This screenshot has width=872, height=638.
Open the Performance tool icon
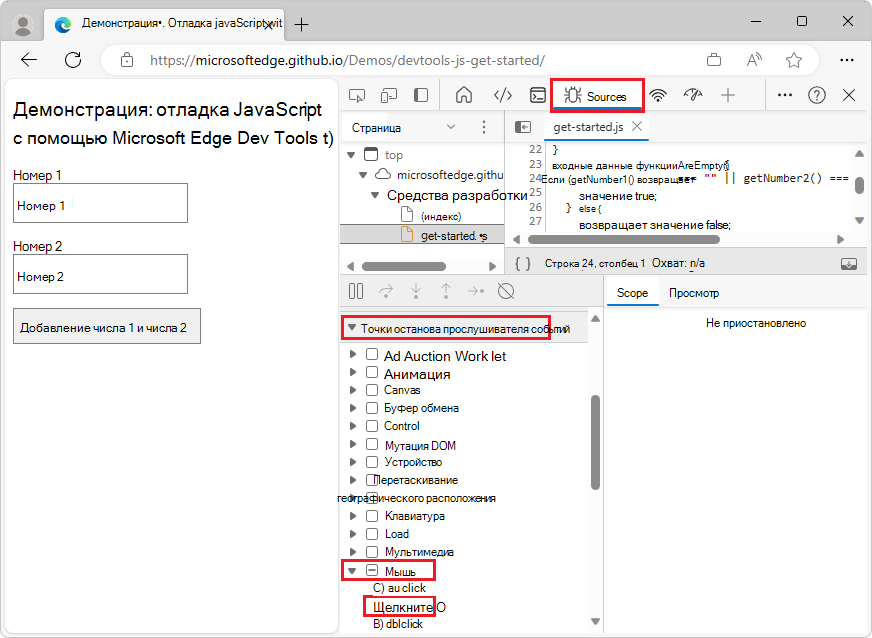[x=693, y=95]
